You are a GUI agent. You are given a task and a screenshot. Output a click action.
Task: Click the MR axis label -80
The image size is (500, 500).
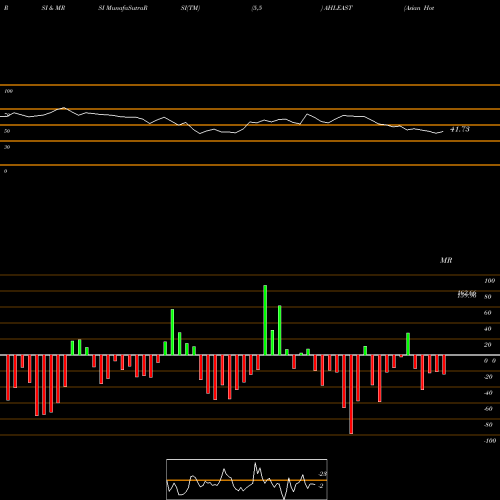(488, 425)
